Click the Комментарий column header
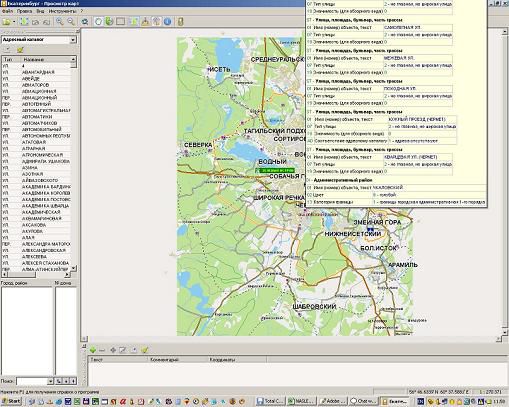Screen dimensions: 509x407 coord(177,360)
